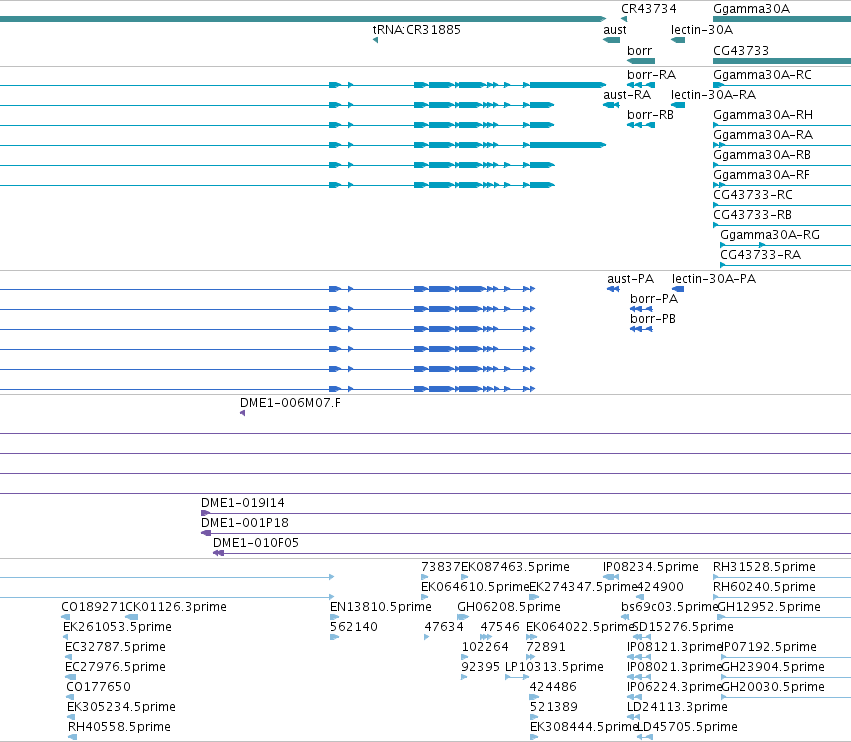Click the DME1-019I14 clone label
This screenshot has width=851, height=742.
tap(243, 503)
